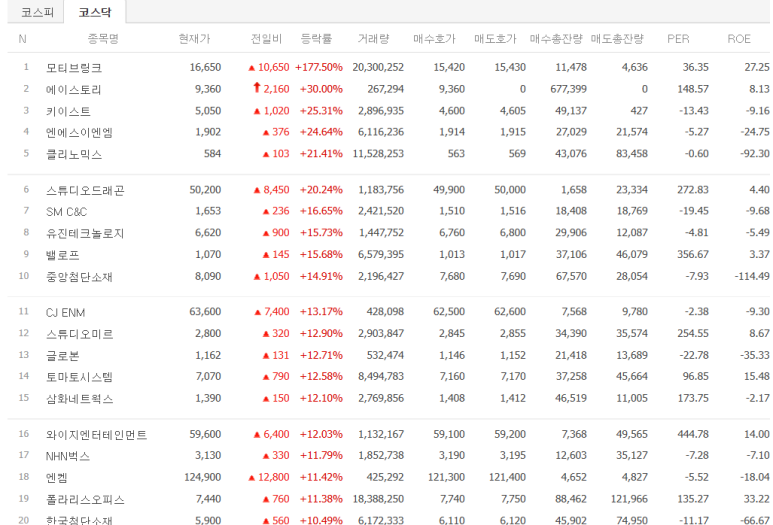Click the ROE value -92.30
773x525 pixels.
point(755,153)
